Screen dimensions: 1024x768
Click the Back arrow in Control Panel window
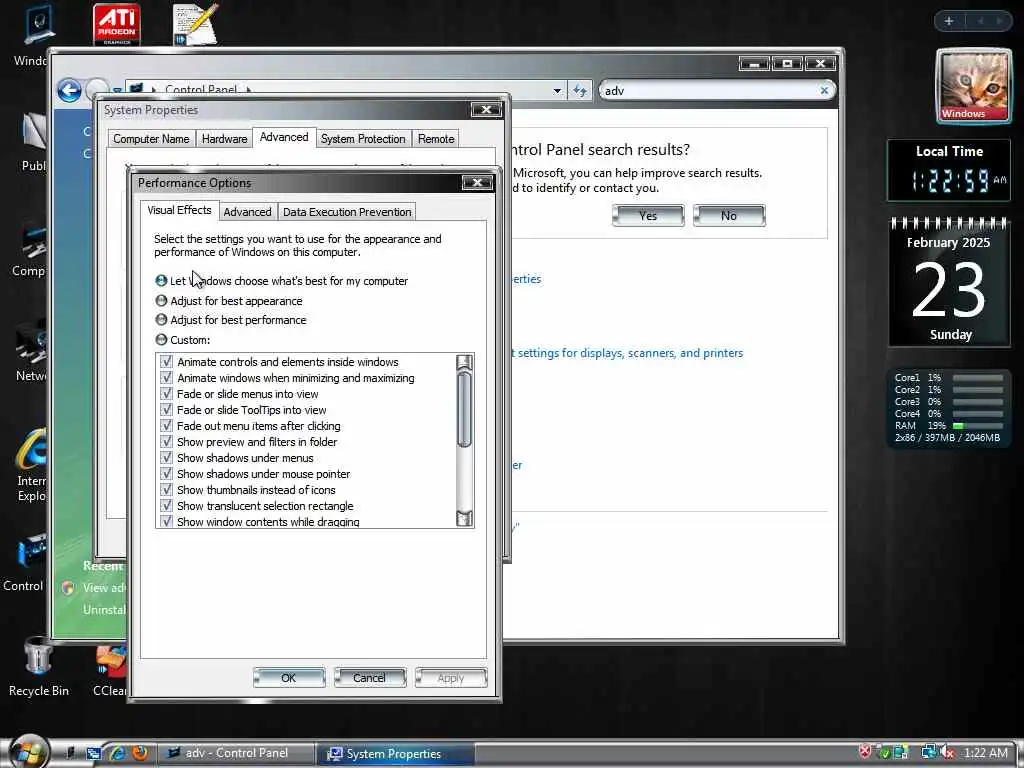69,90
